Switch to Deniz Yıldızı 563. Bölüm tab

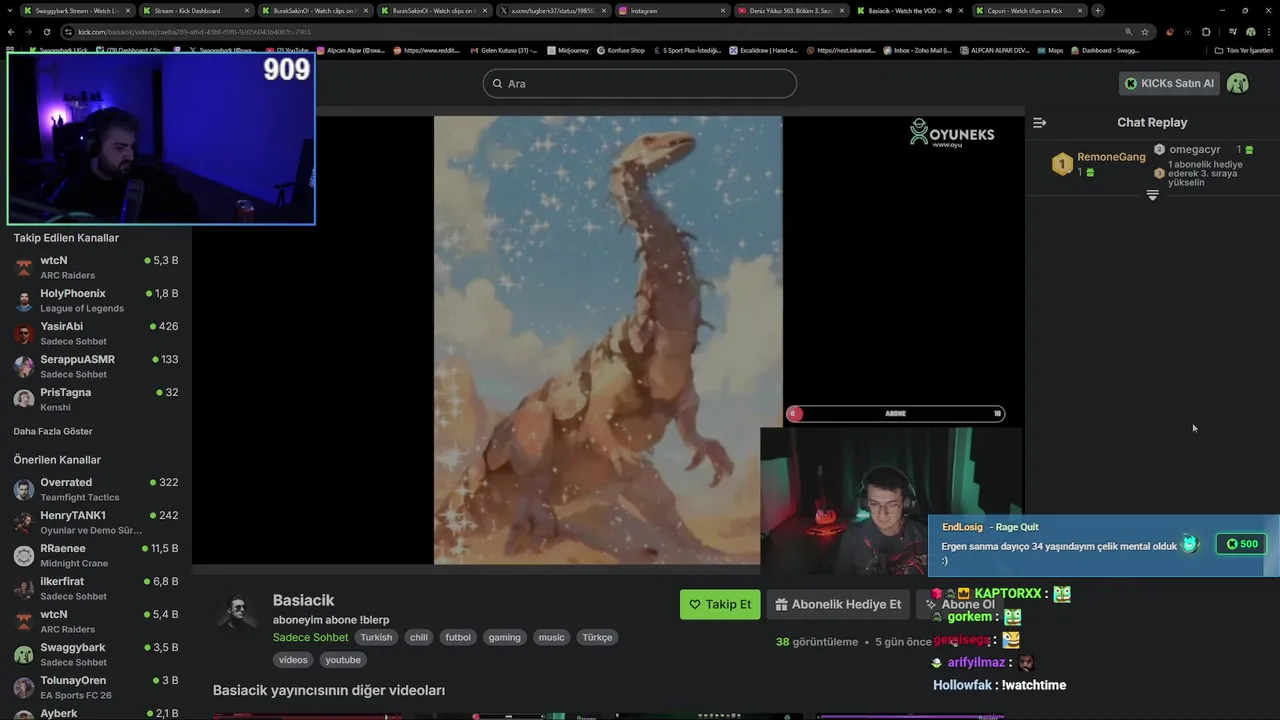(790, 11)
